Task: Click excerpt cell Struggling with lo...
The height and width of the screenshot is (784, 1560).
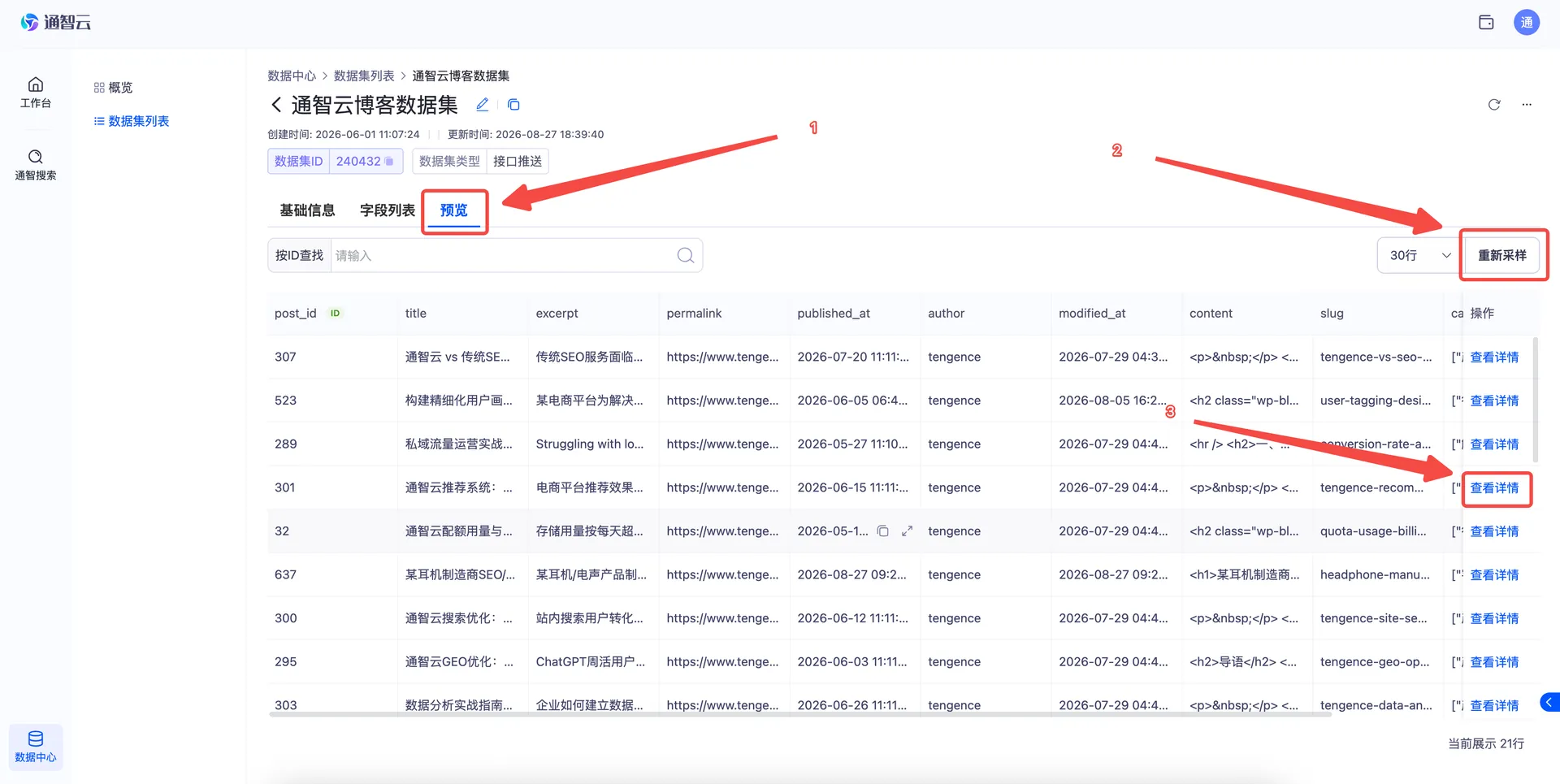Action: click(x=590, y=444)
